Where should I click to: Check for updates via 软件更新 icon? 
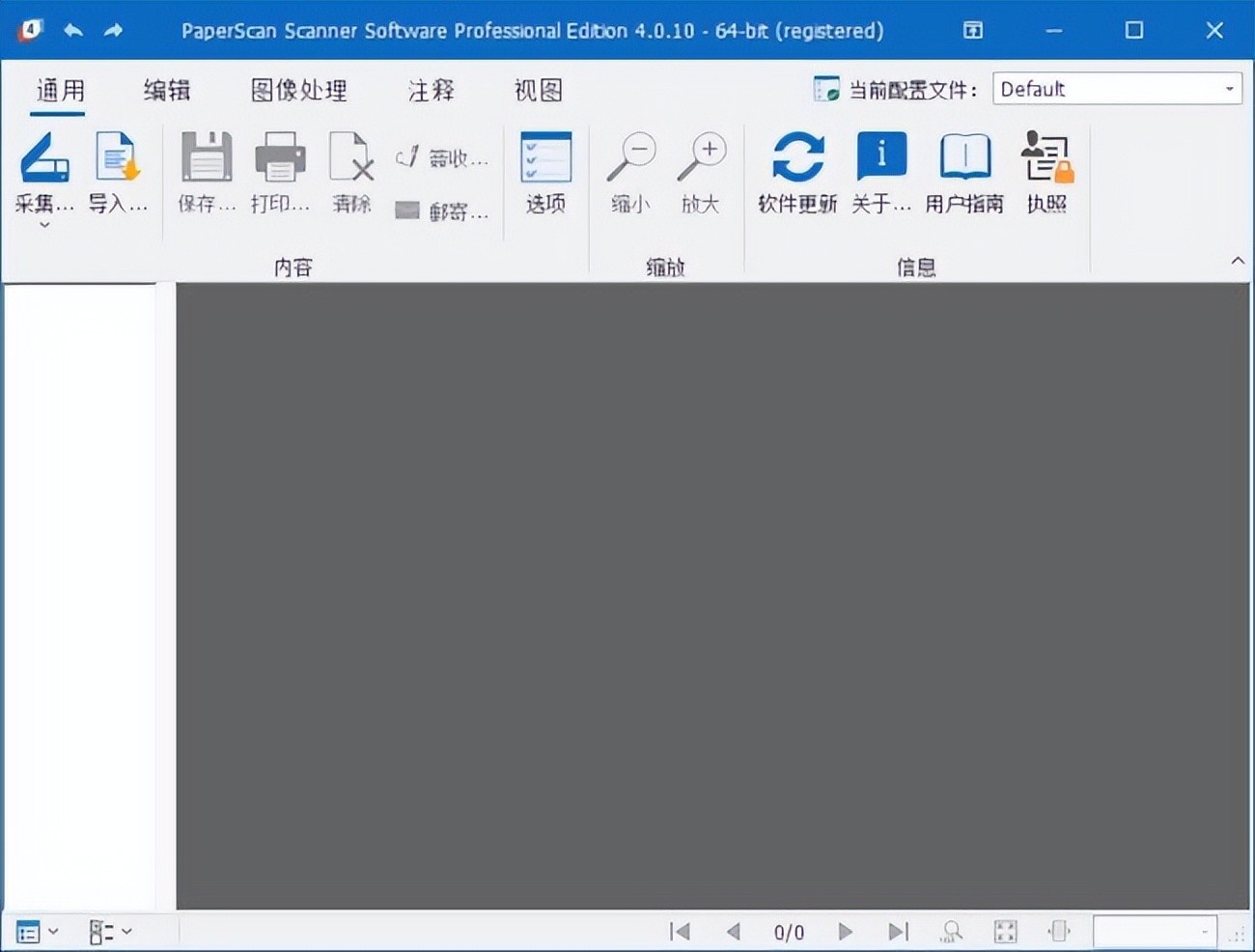click(797, 158)
